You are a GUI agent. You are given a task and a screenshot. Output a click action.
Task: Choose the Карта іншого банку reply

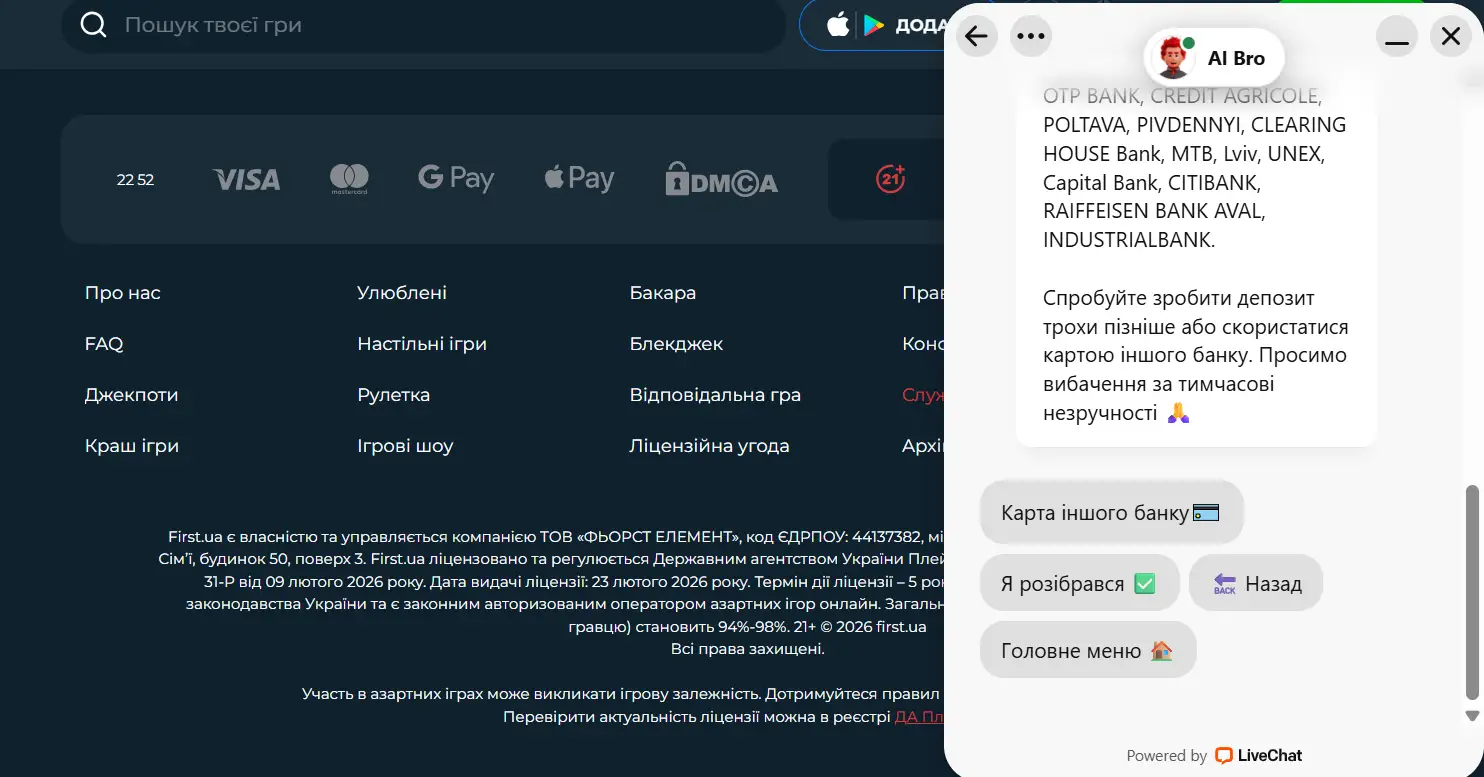pyautogui.click(x=1112, y=512)
